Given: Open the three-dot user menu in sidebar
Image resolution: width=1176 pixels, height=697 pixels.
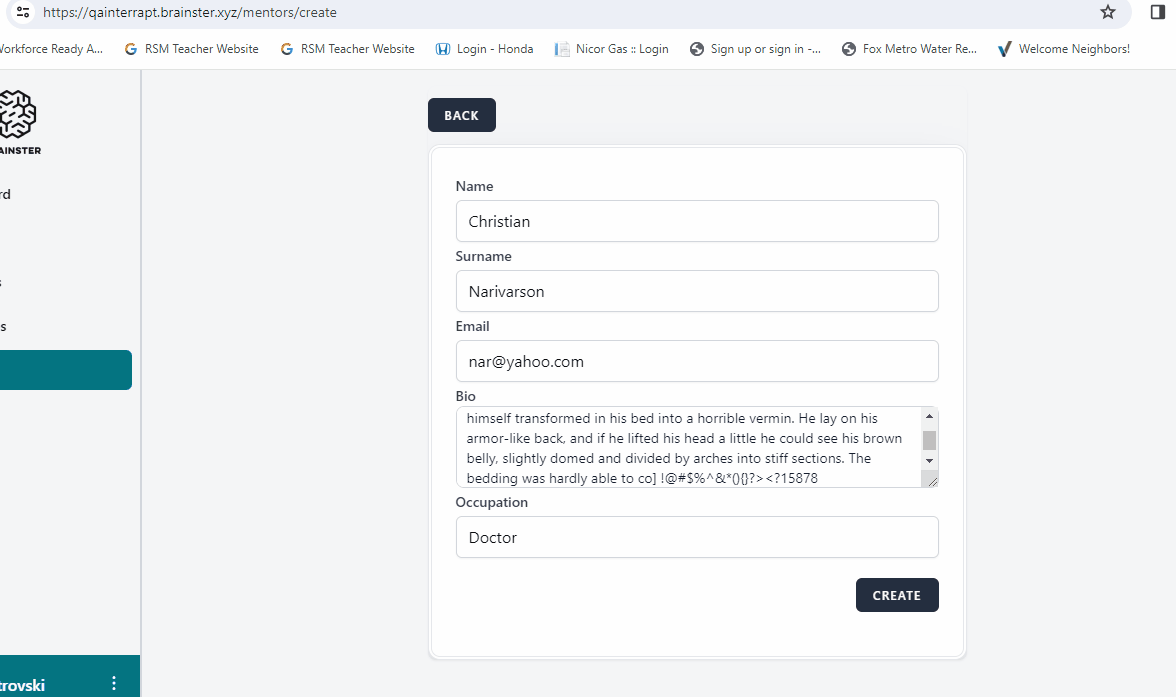Looking at the screenshot, I should [114, 684].
